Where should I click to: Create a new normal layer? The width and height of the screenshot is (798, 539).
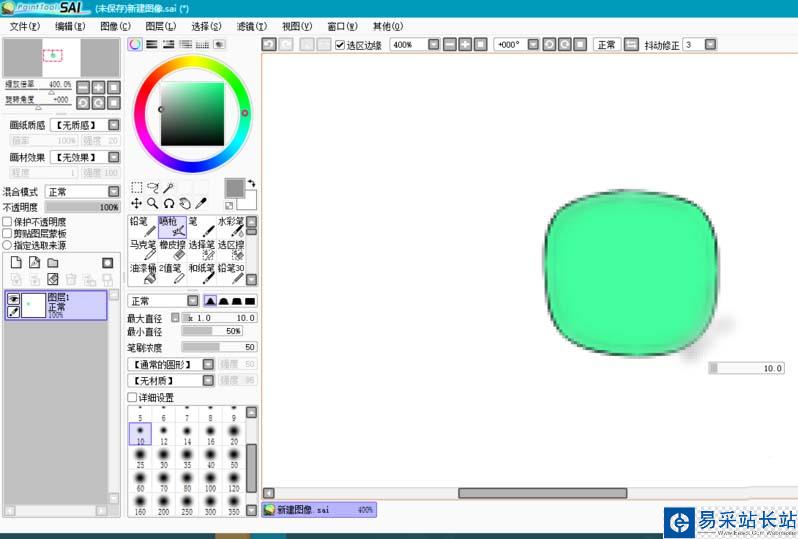pyautogui.click(x=16, y=263)
